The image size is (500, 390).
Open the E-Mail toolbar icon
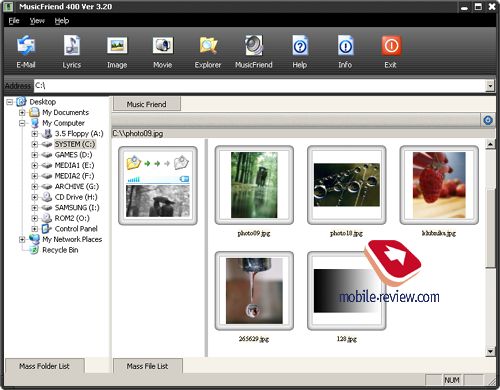pyautogui.click(x=26, y=45)
